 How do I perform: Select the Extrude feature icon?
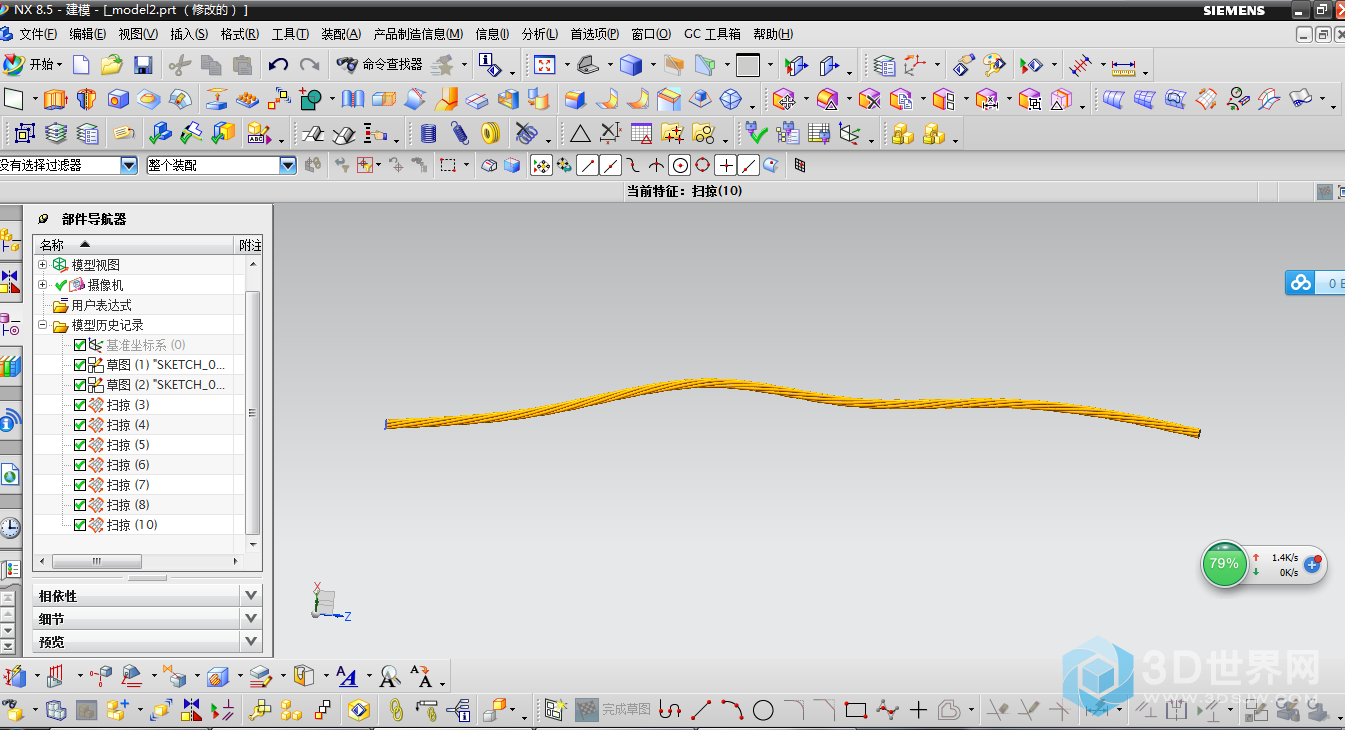[x=56, y=99]
